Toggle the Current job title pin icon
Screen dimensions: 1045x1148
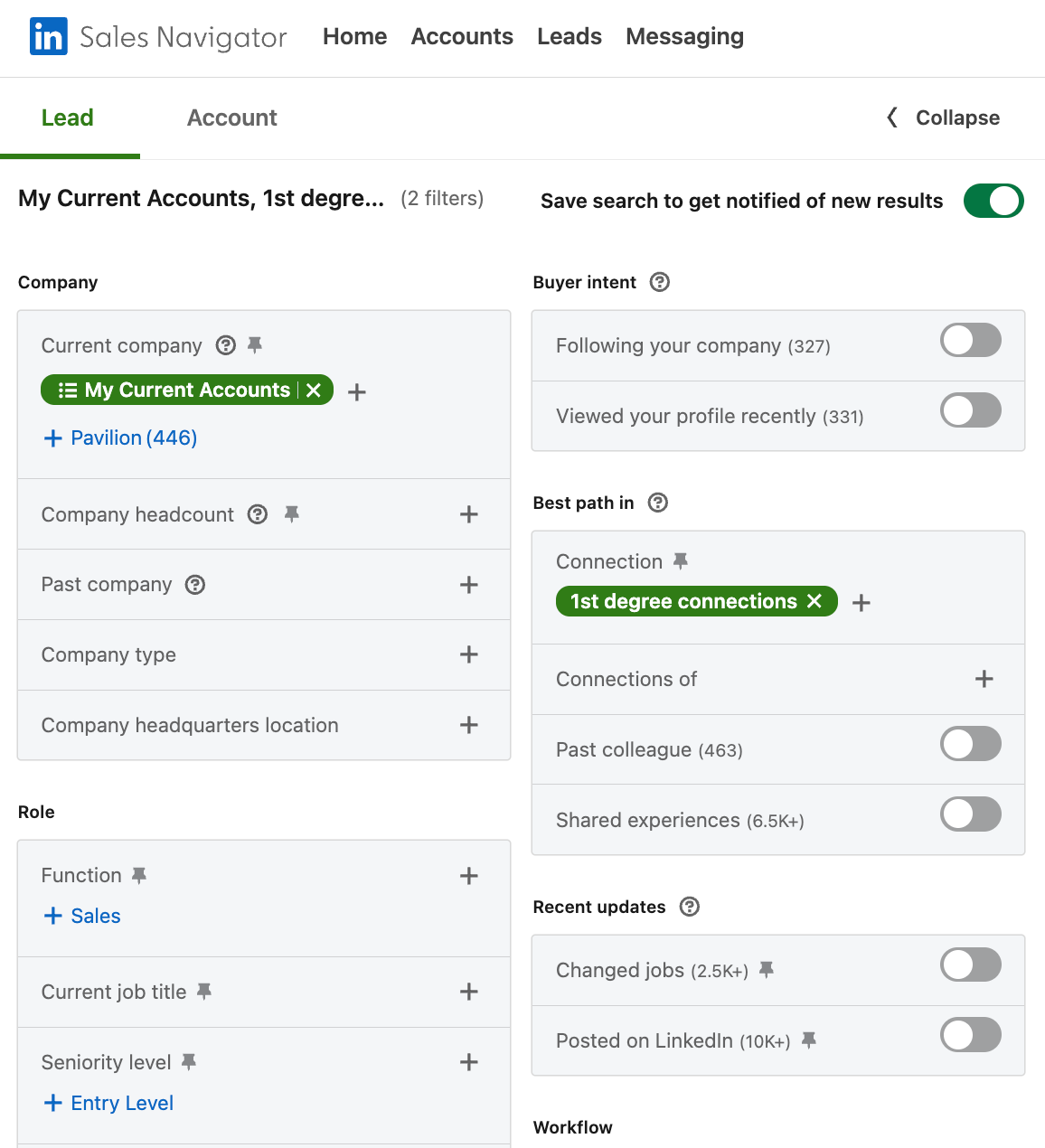click(x=204, y=991)
